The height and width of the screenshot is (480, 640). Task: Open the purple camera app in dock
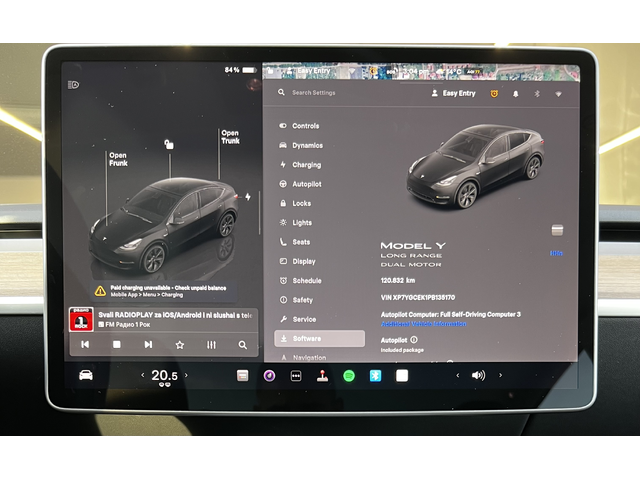point(269,376)
